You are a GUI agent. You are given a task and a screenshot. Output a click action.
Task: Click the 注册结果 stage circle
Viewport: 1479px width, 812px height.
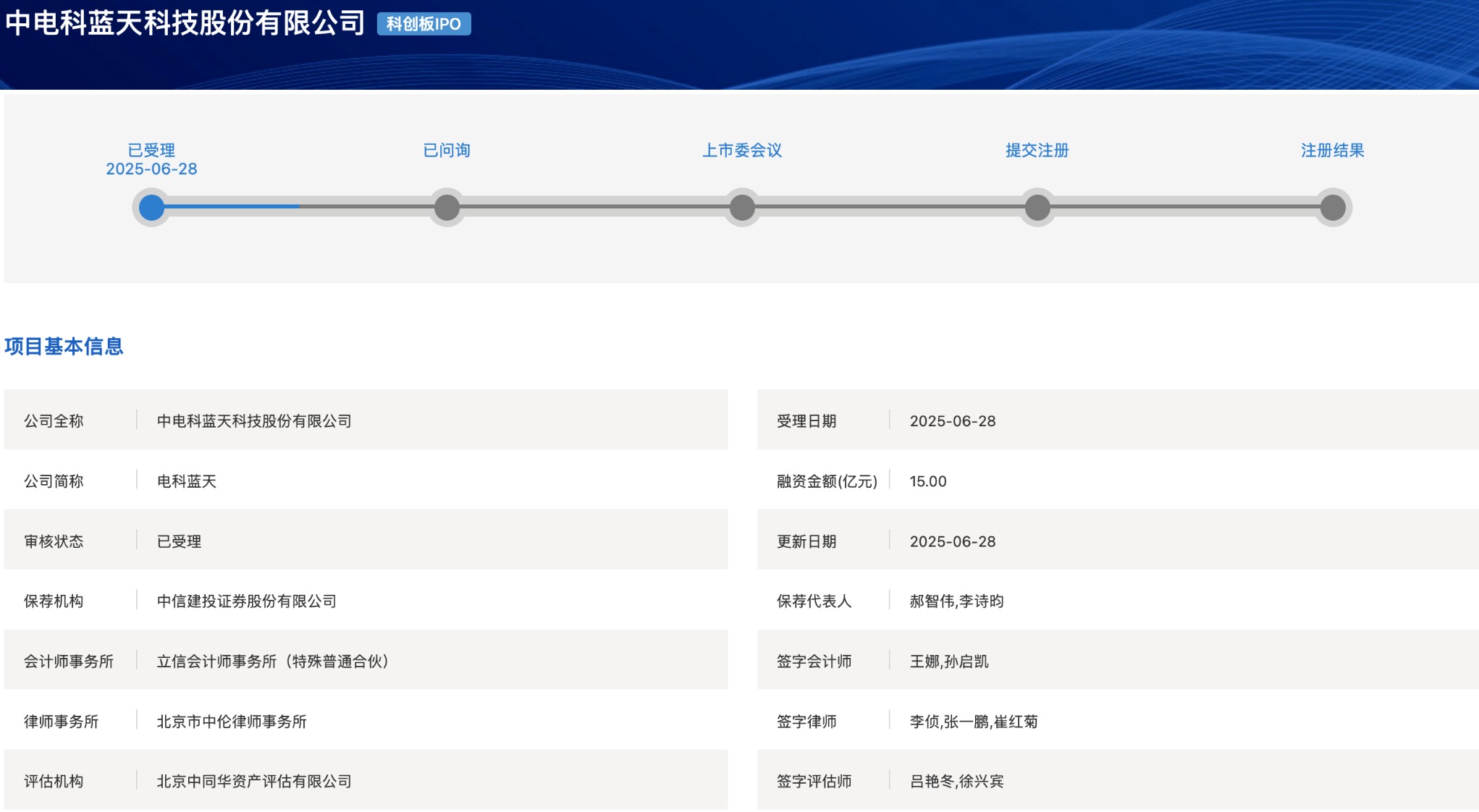(x=1333, y=208)
